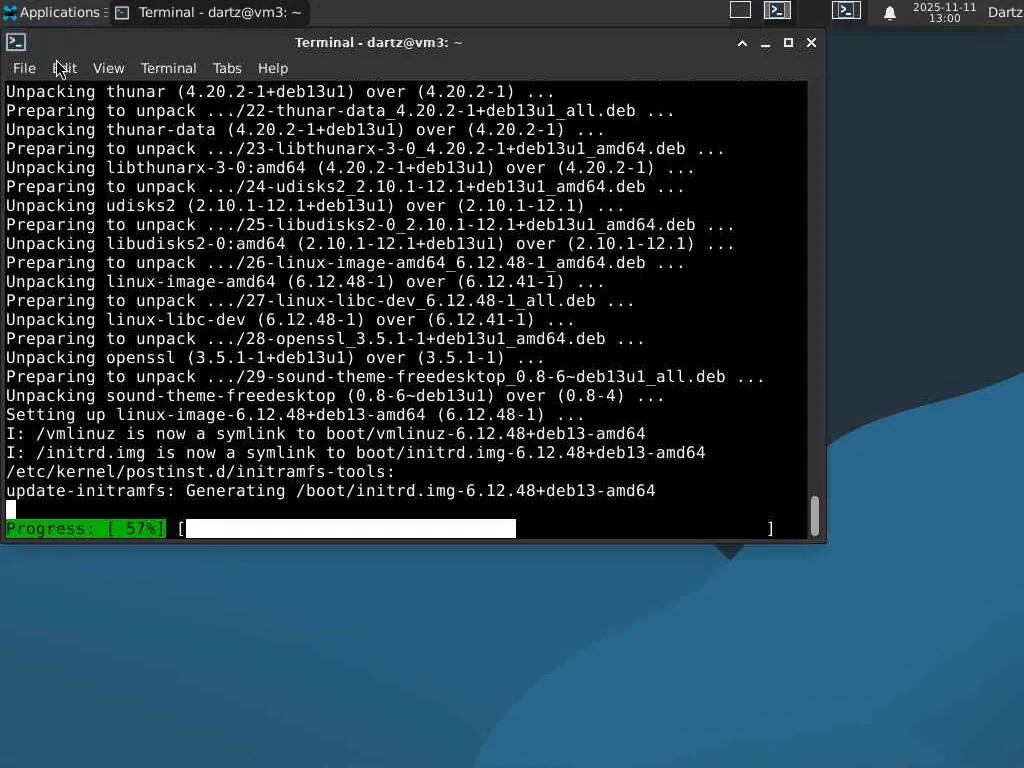Click the 'Unpacking libudisks2-0:amd64' line

point(370,243)
